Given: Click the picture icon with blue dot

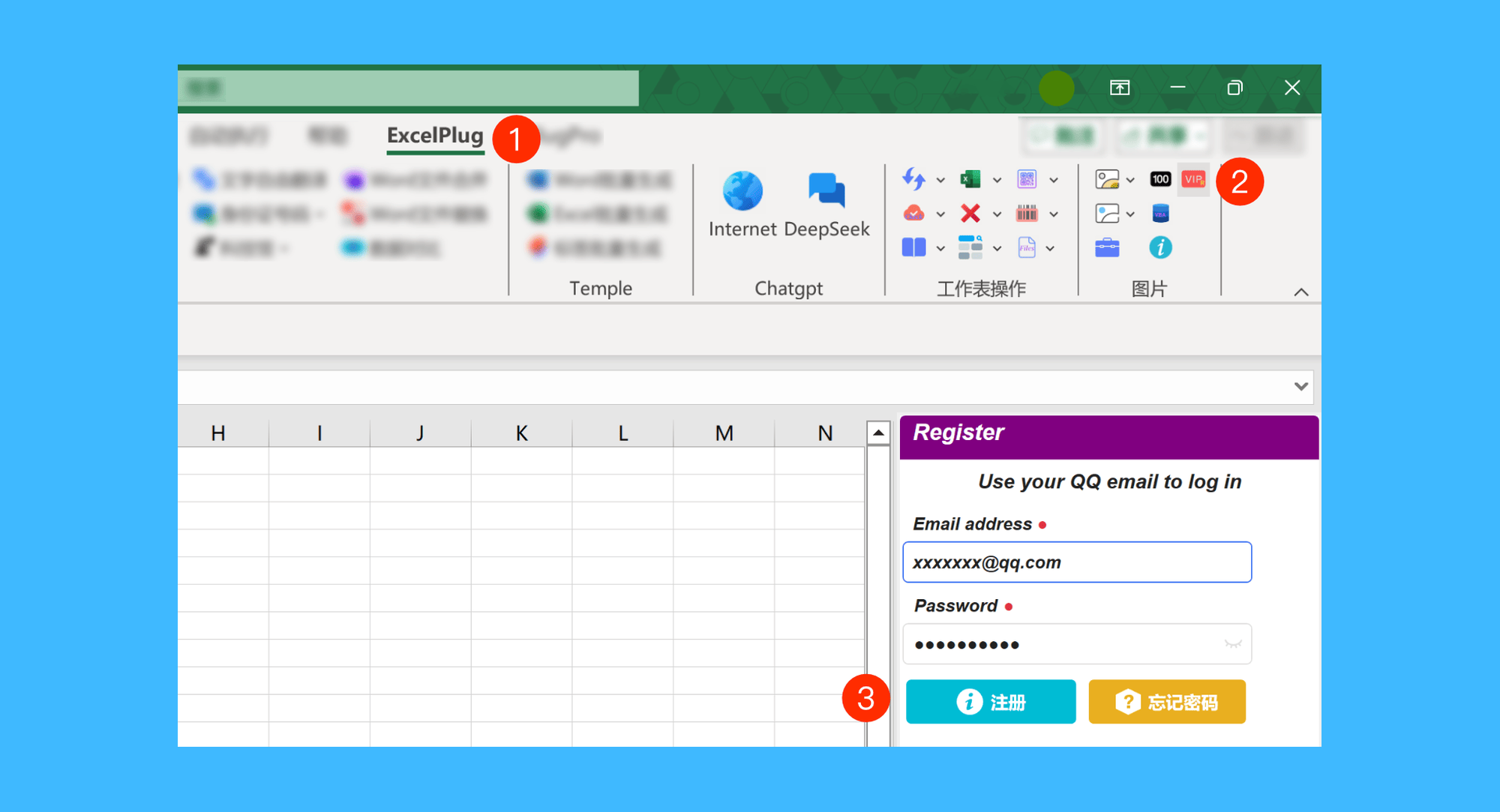Looking at the screenshot, I should [1107, 214].
